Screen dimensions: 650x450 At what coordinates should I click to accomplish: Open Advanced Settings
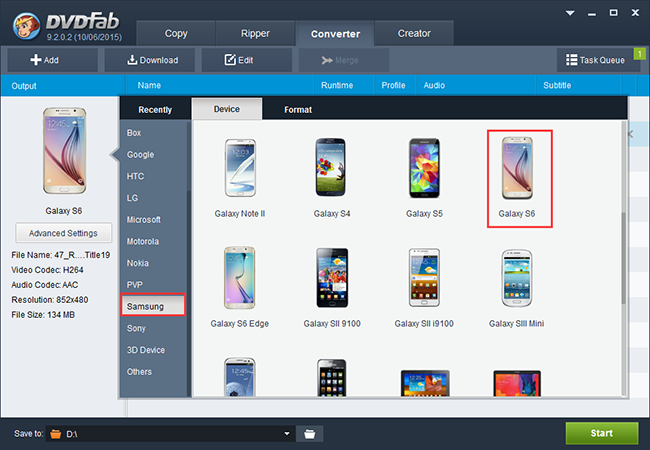pos(63,233)
